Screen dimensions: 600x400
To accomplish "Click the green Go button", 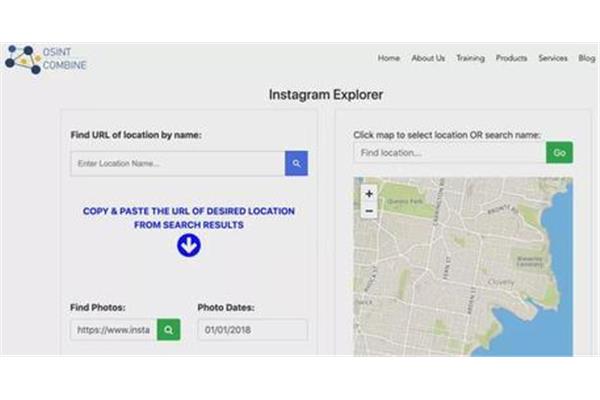I will [559, 153].
